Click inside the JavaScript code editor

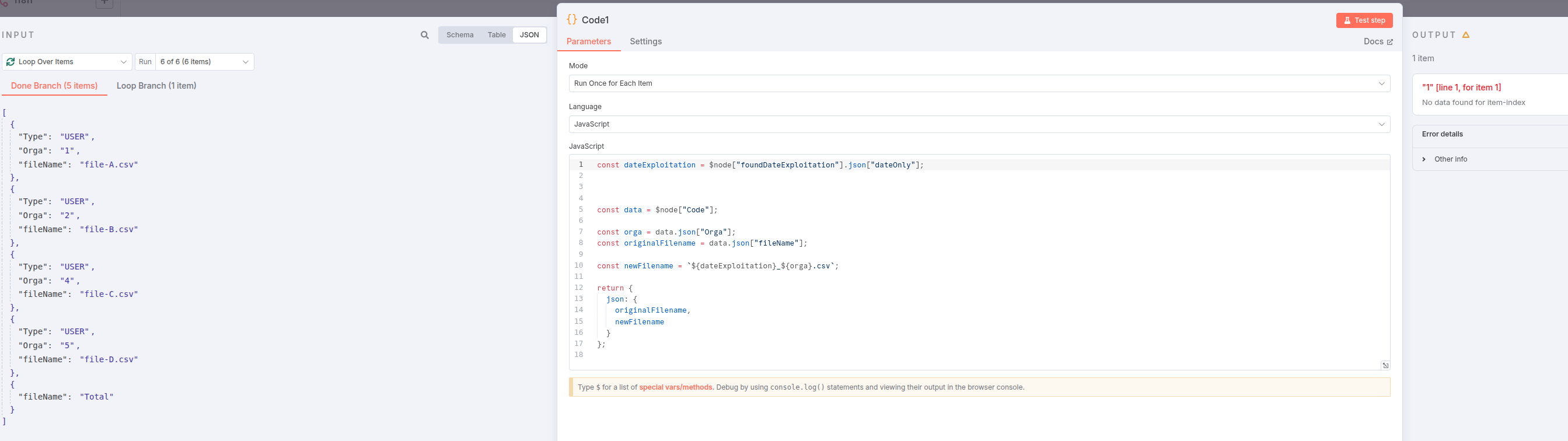pyautogui.click(x=979, y=261)
